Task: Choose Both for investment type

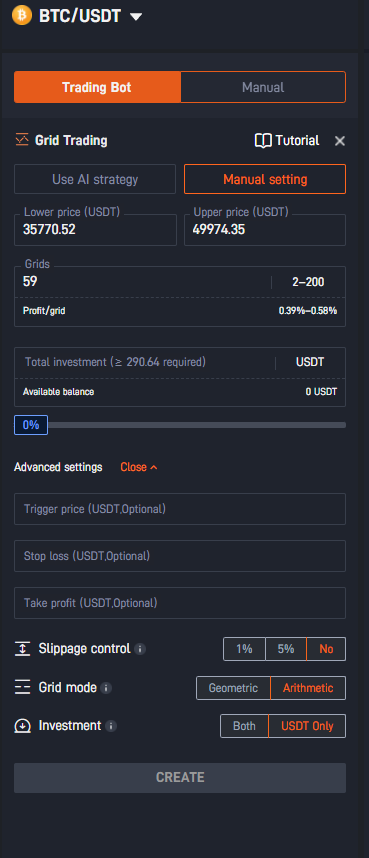Action: click(244, 726)
